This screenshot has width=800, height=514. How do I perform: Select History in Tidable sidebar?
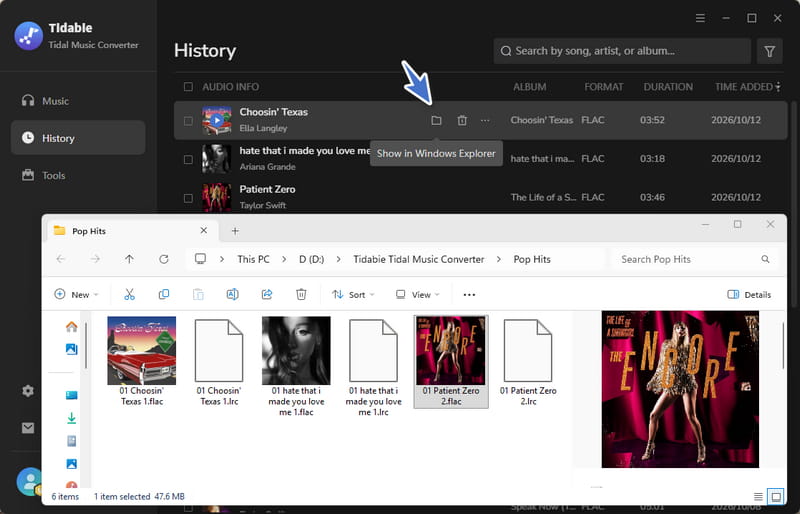pyautogui.click(x=78, y=138)
